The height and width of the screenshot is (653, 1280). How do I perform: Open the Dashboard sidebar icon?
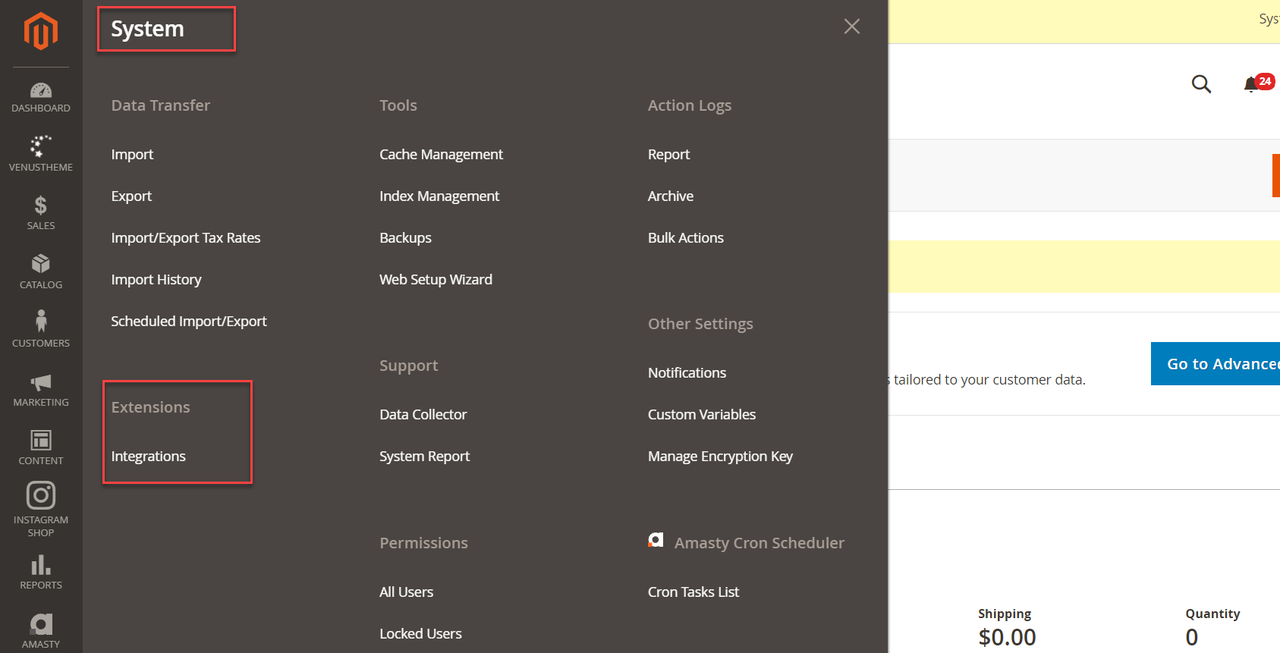click(x=41, y=97)
